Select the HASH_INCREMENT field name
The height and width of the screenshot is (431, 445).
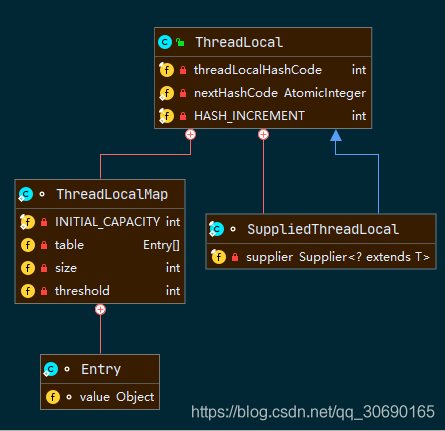249,116
